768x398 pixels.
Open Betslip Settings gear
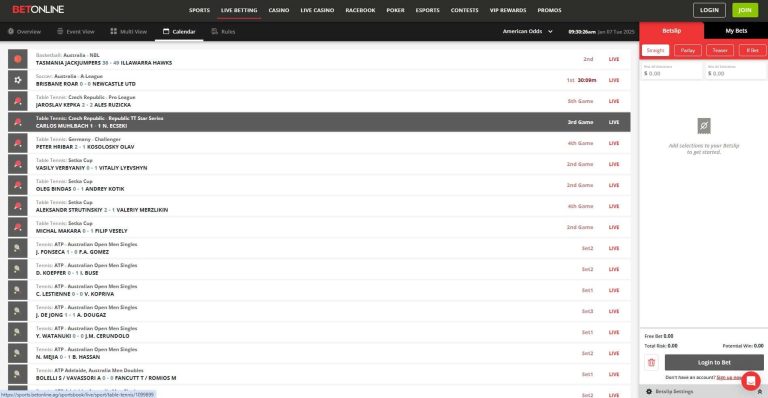click(649, 392)
